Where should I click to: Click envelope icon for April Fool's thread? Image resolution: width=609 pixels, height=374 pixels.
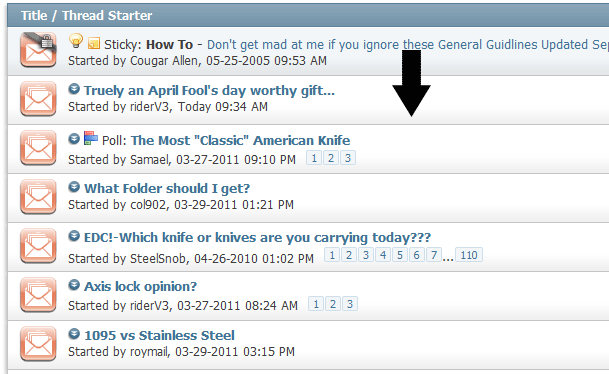[x=38, y=99]
